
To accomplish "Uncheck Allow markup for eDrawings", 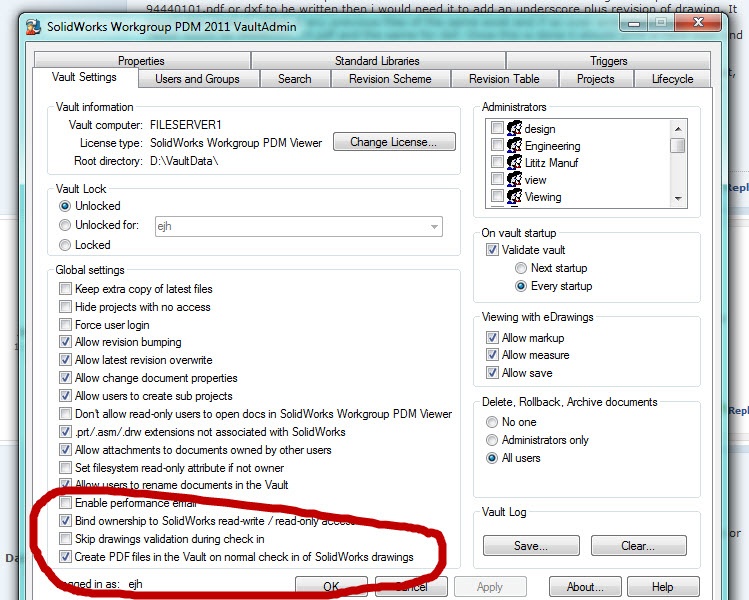I will (492, 337).
